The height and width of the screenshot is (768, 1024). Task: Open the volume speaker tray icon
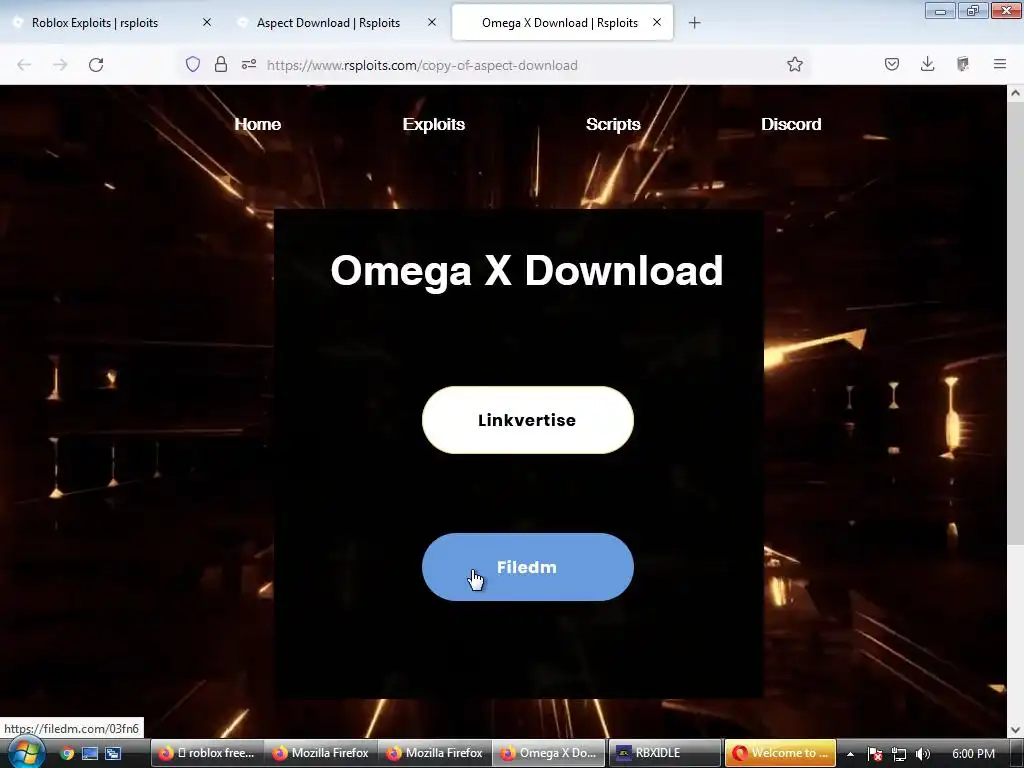point(923,754)
